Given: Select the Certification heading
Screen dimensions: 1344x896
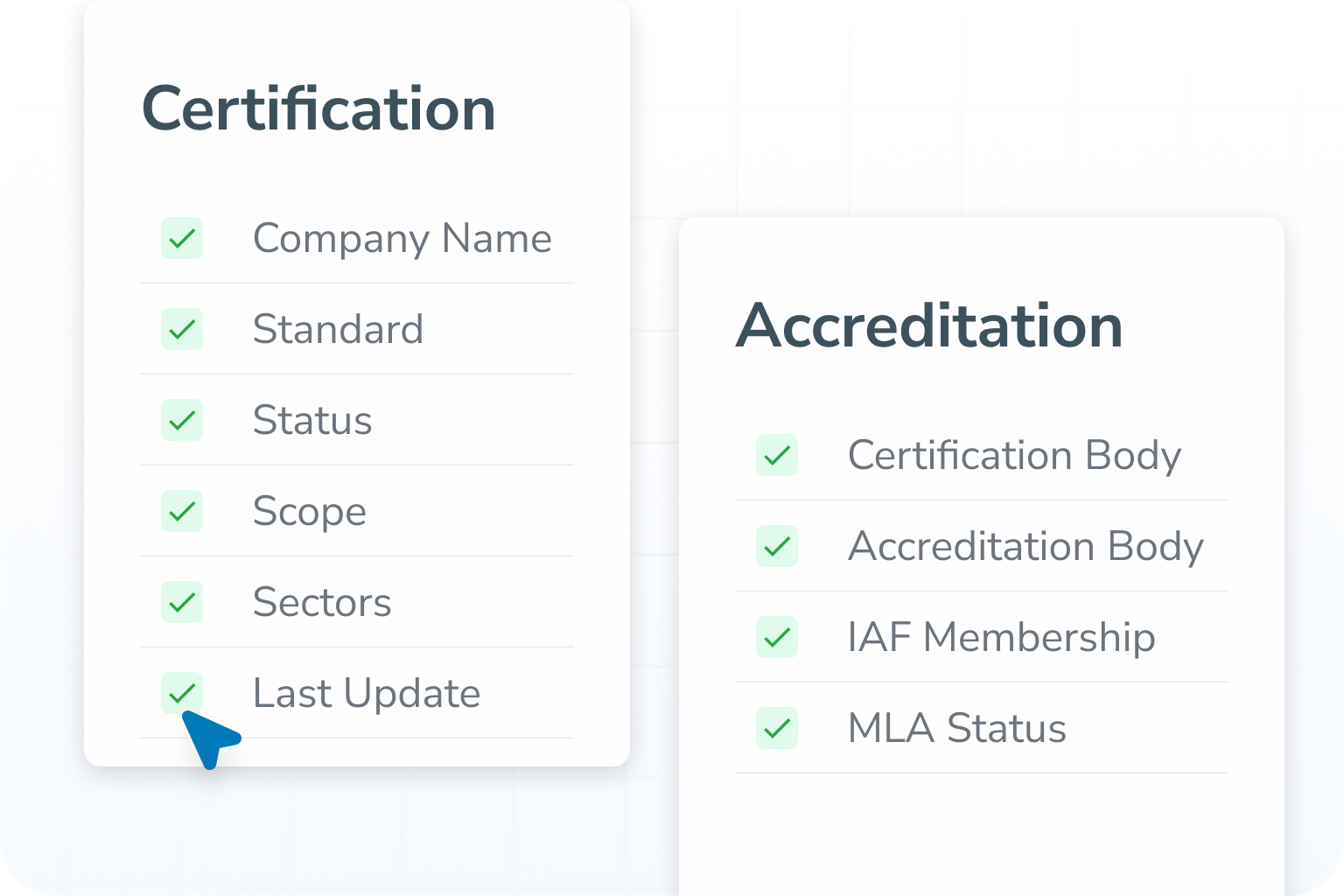Looking at the screenshot, I should point(319,108).
